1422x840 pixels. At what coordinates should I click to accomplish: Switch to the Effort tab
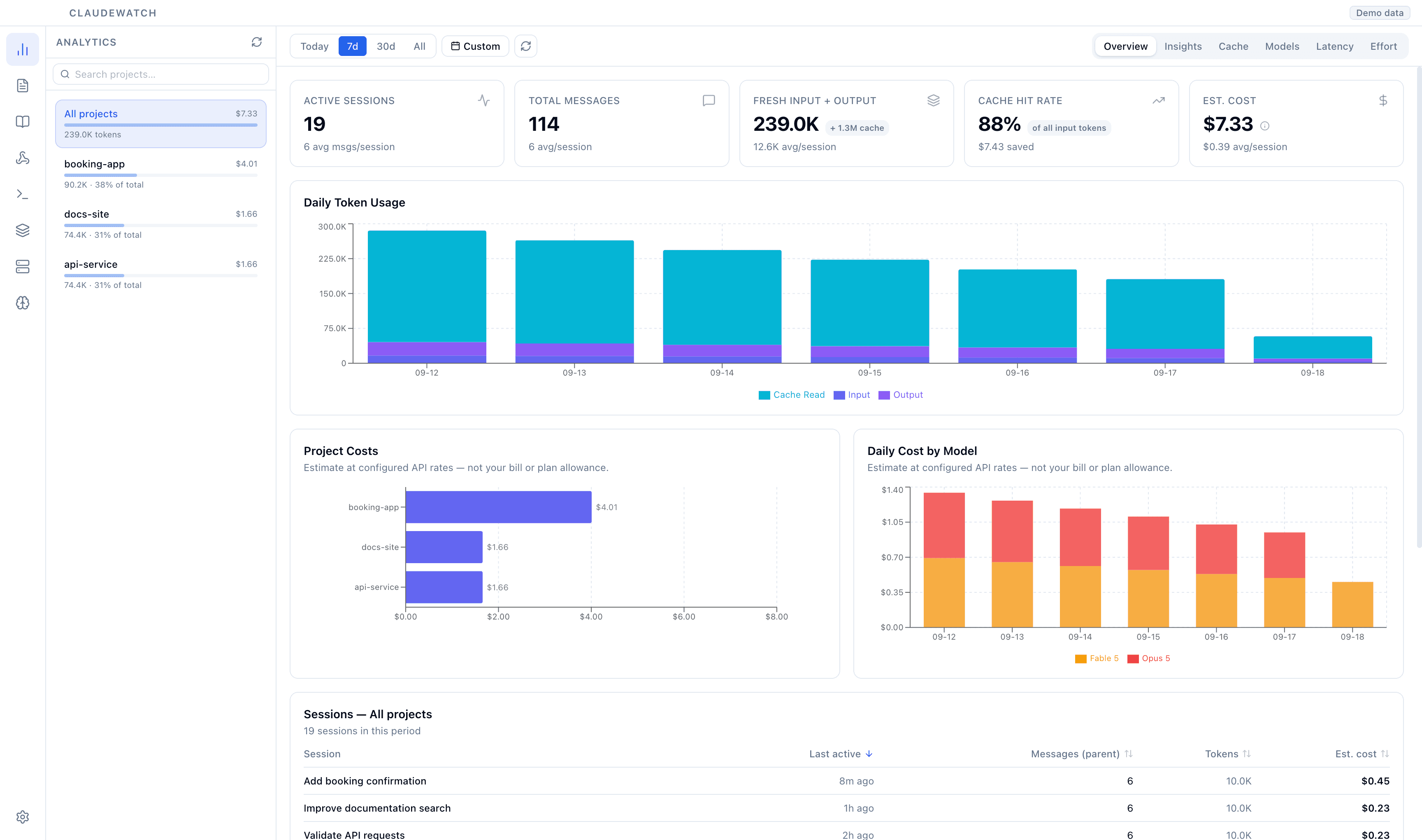click(1383, 46)
